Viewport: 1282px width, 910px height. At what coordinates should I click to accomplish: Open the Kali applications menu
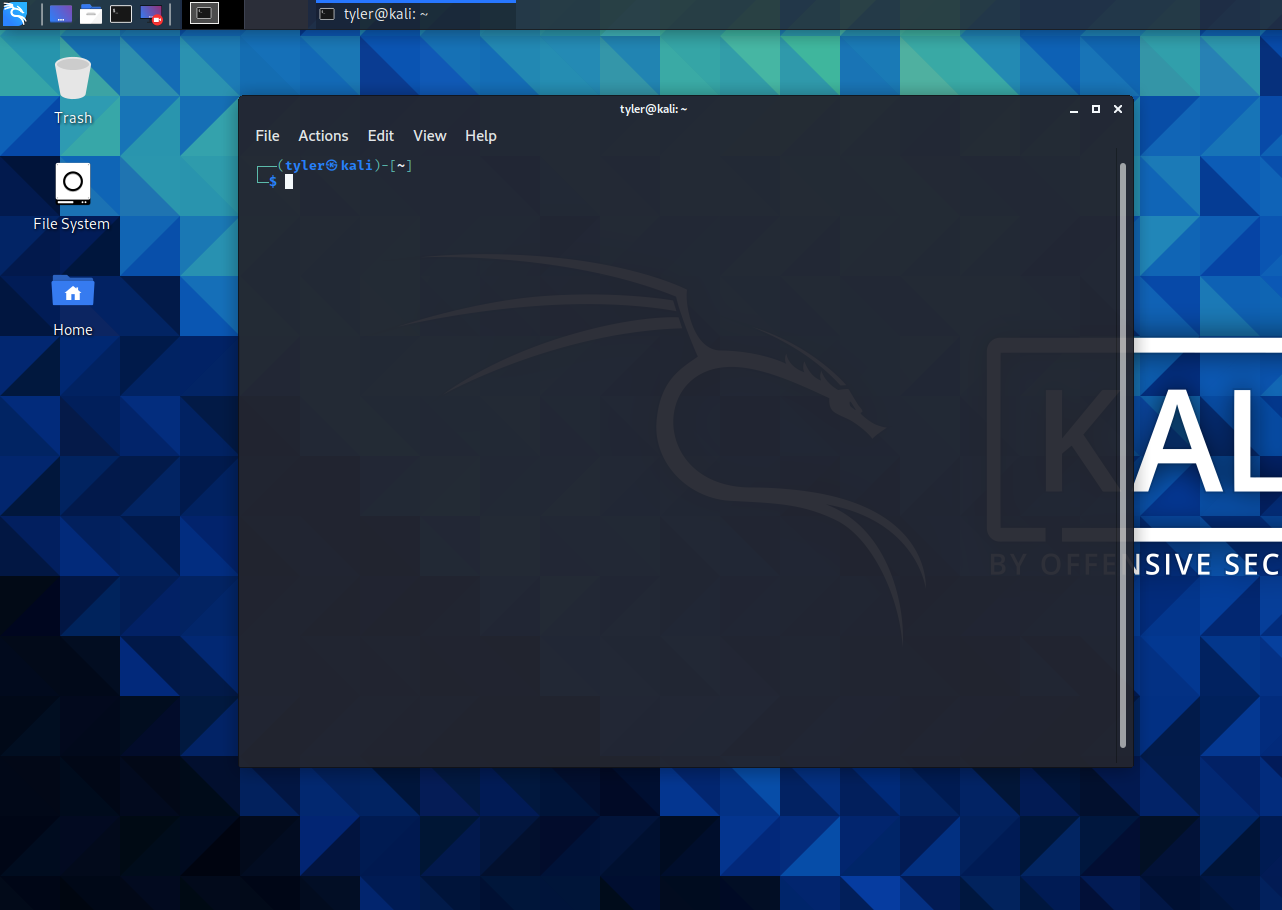pos(16,14)
